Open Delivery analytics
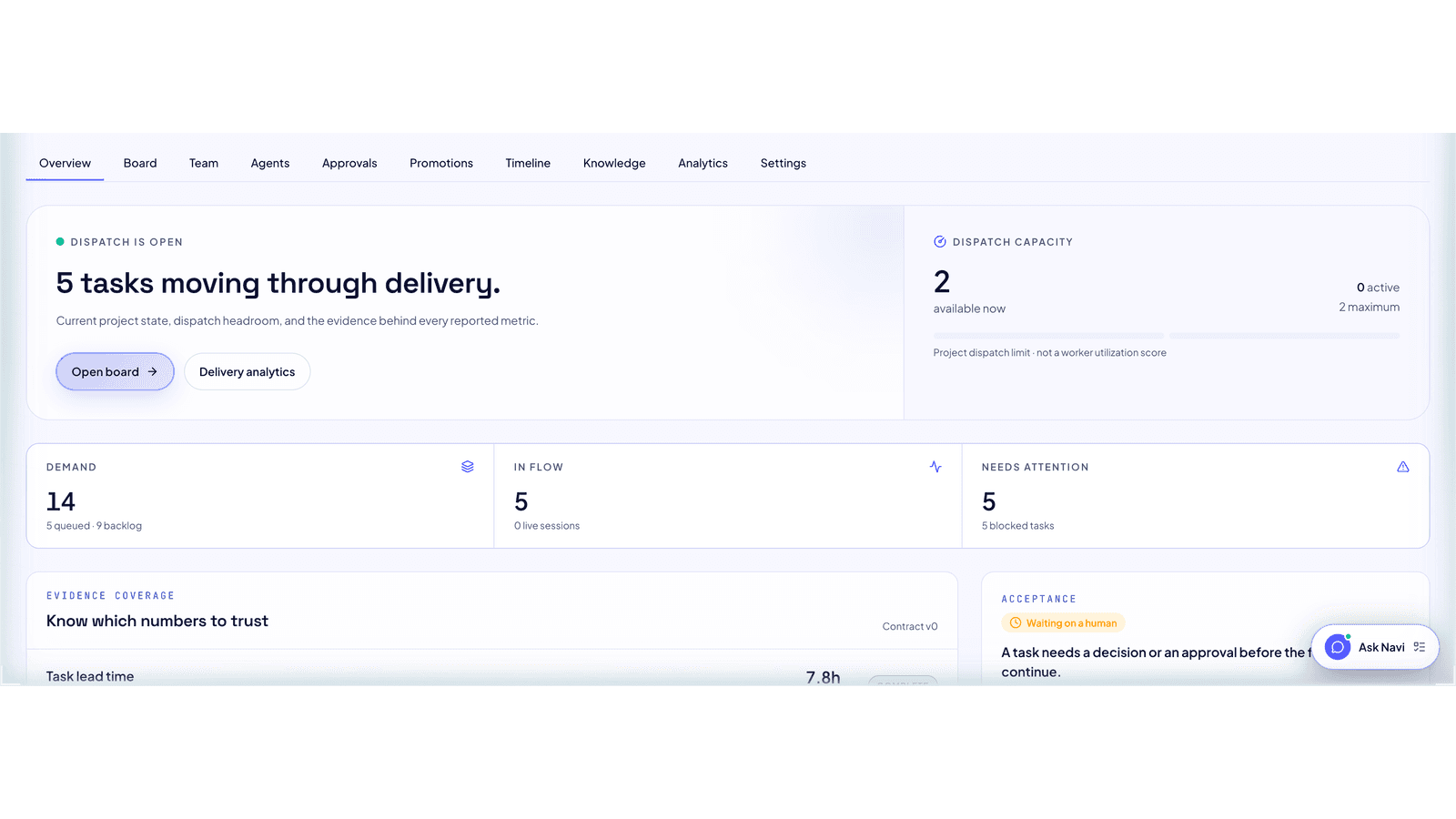 [x=248, y=371]
